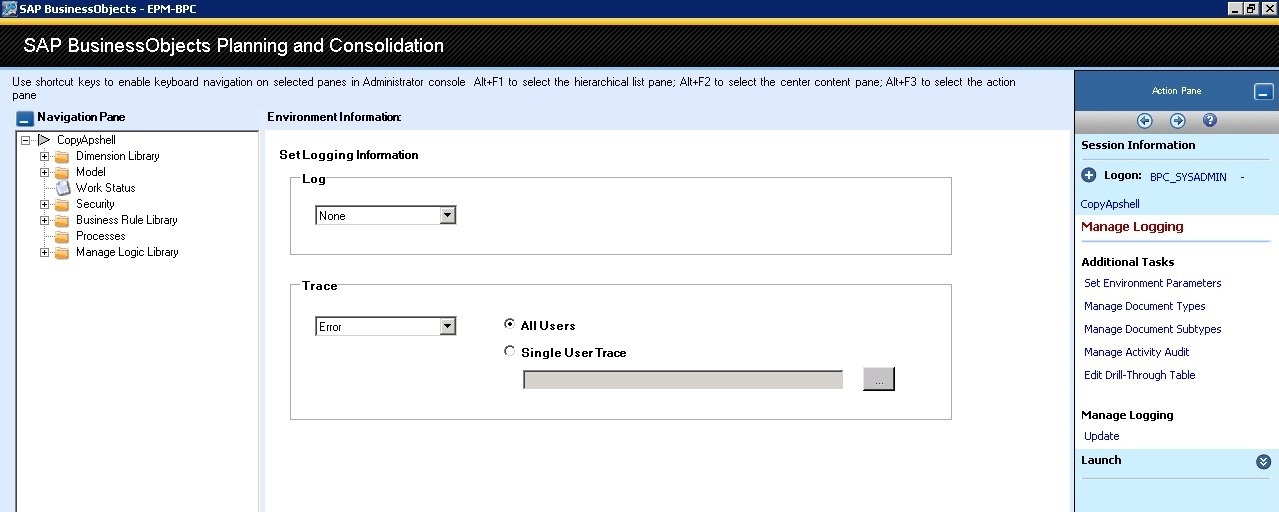Expand the Launch section chevron
Viewport: 1279px width, 512px height.
(x=1263, y=462)
